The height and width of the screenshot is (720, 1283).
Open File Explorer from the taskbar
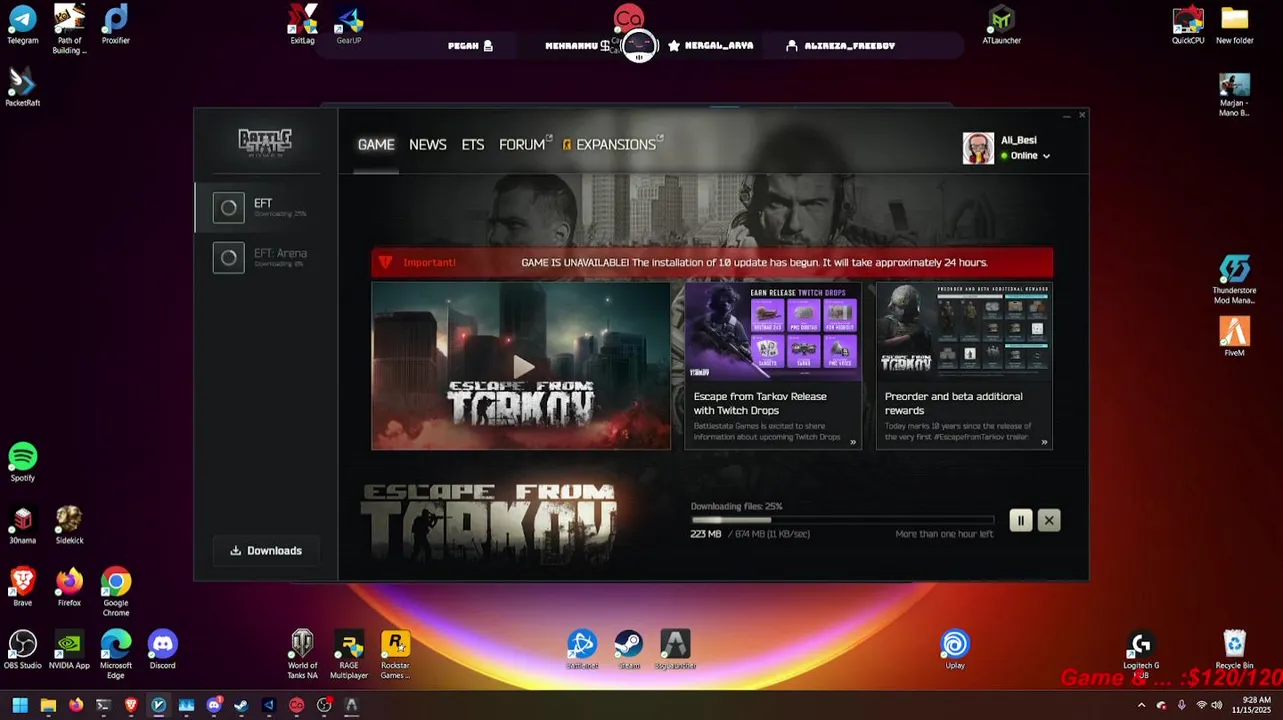coord(48,705)
